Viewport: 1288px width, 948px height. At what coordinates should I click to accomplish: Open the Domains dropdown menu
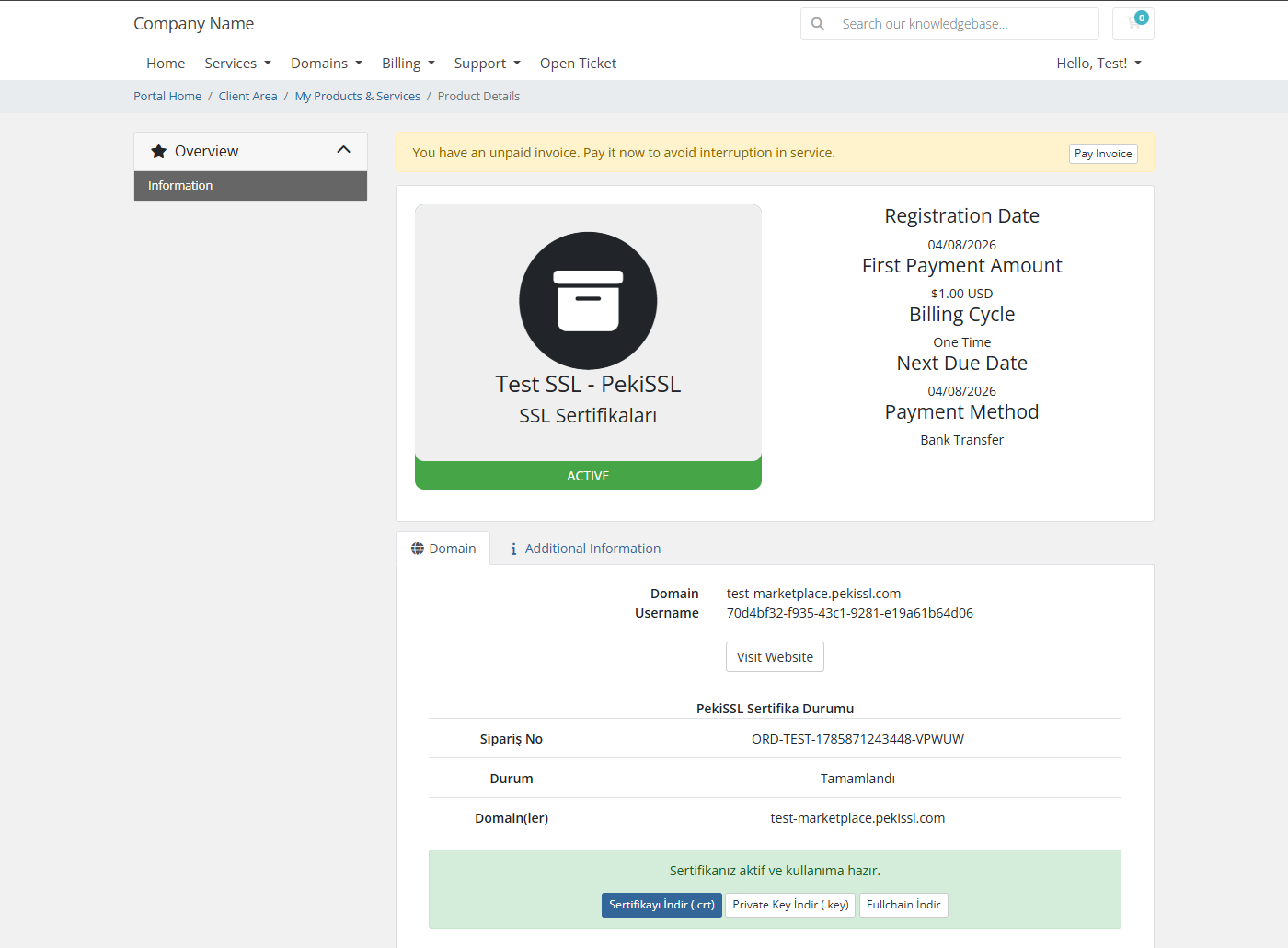pos(327,63)
